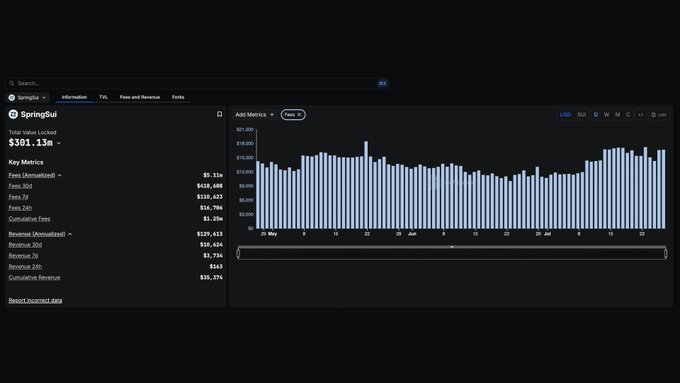Click the $110,623 fees value
Screen dimensions: 680x383
(210, 197)
